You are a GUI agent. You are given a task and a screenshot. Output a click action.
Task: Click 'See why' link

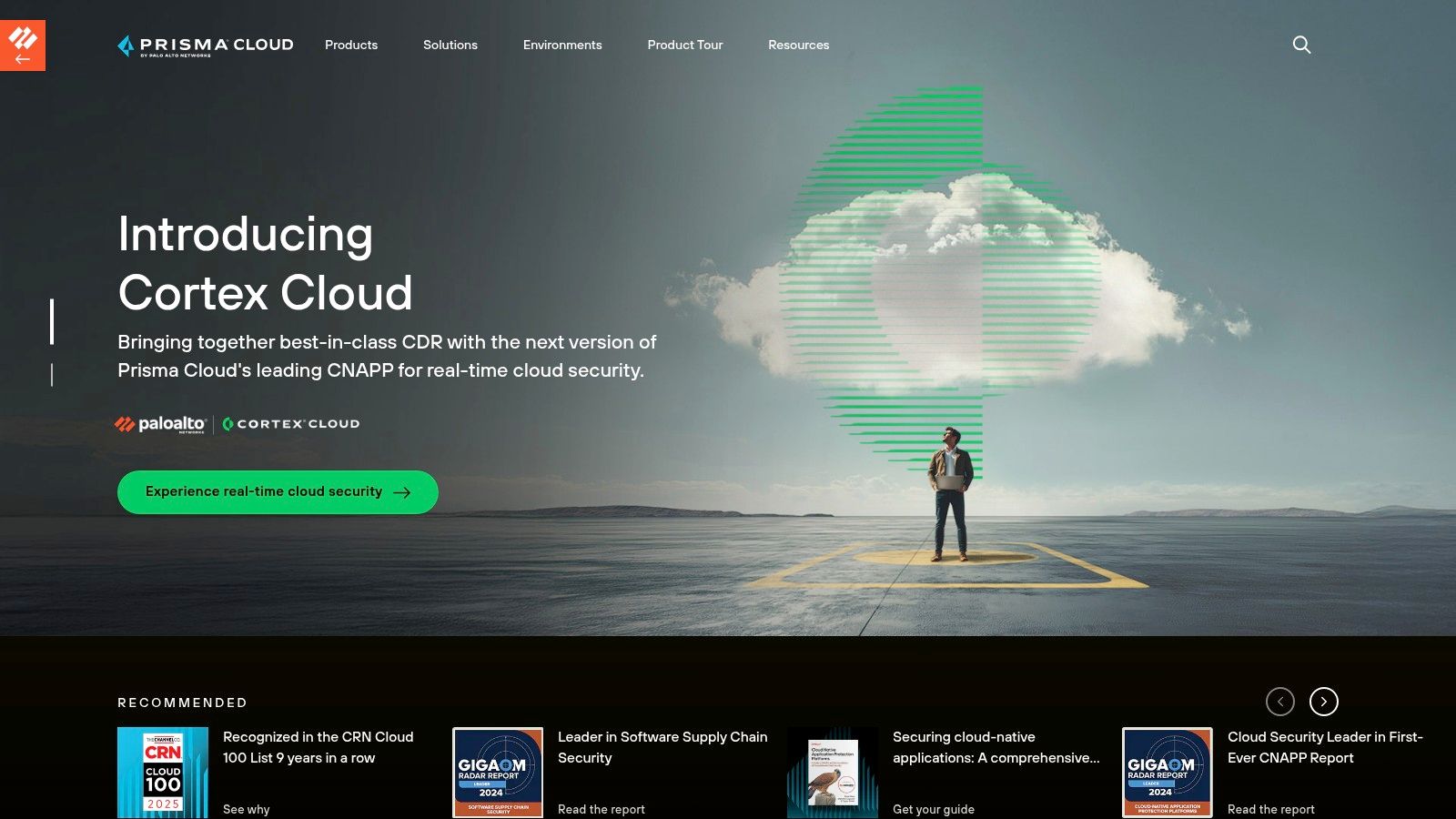pos(247,809)
